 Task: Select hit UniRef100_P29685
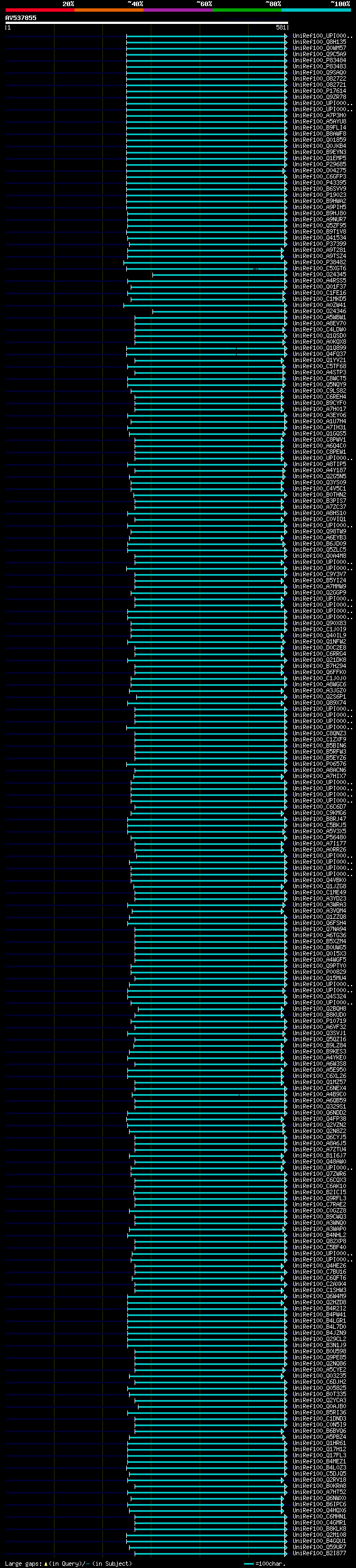tap(319, 164)
